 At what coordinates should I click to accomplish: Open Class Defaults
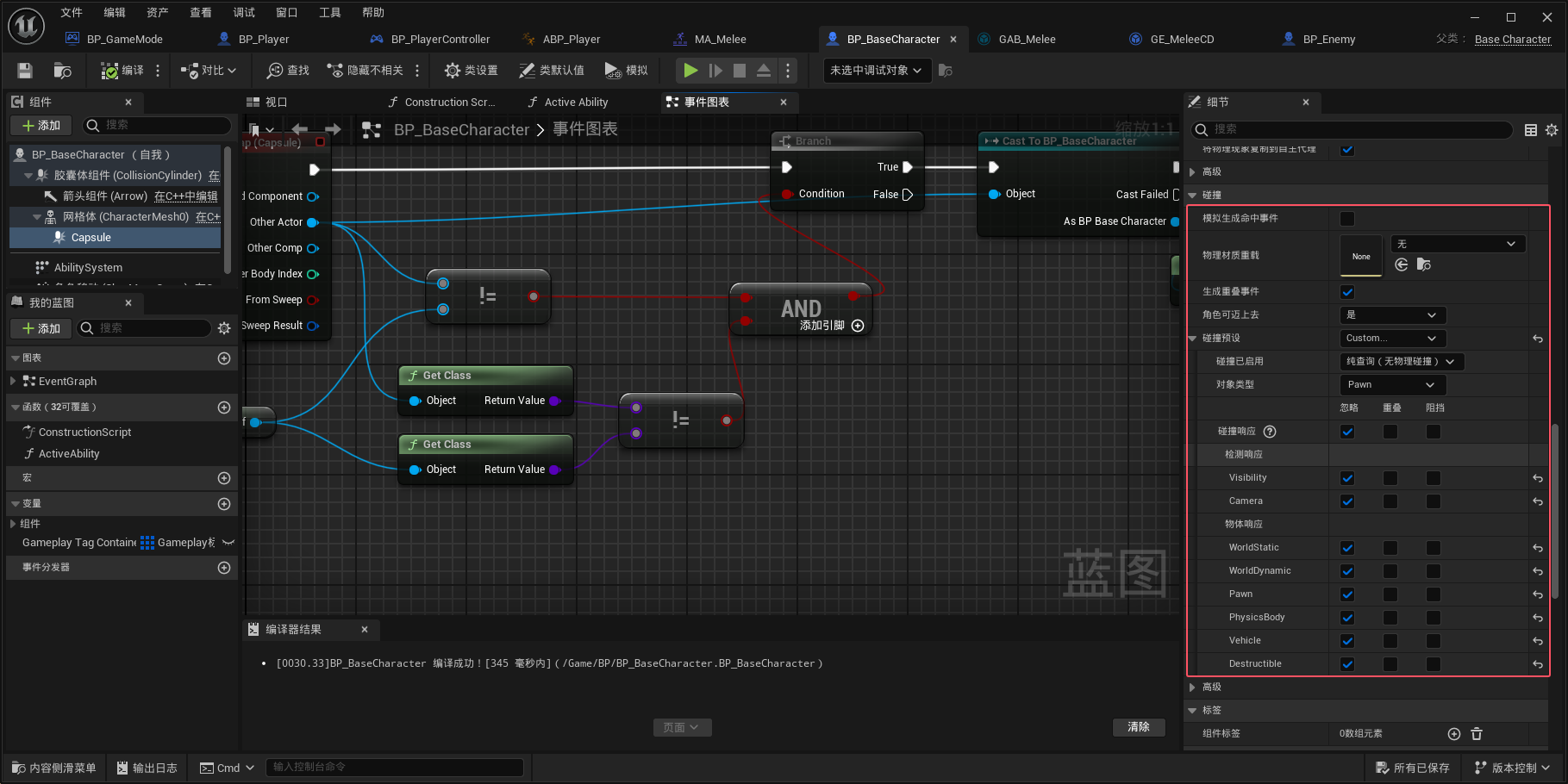[552, 71]
